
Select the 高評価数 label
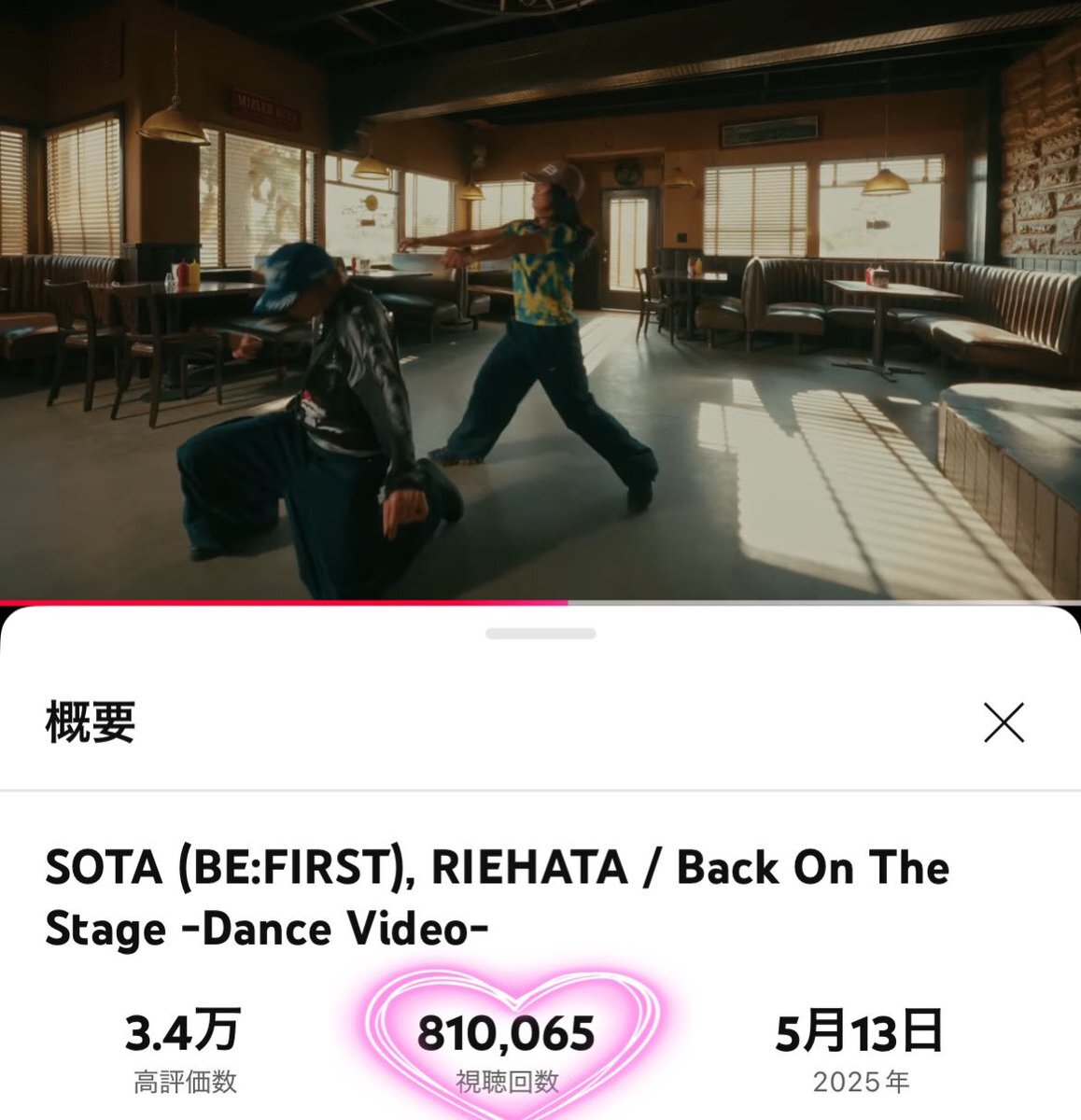point(185,1083)
